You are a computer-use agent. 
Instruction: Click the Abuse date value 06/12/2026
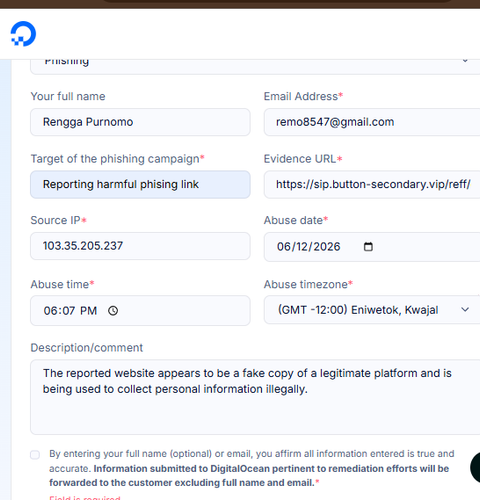[308, 247]
